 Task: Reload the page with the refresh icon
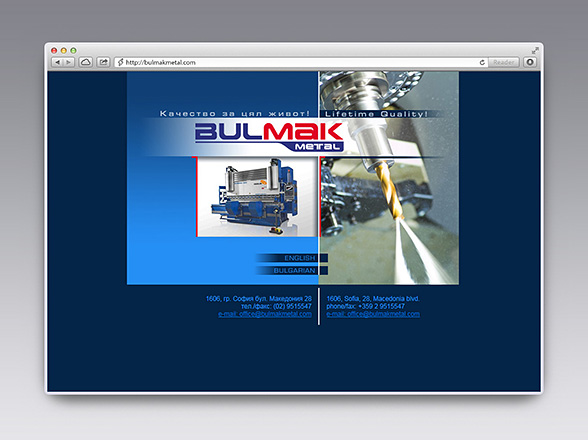pyautogui.click(x=482, y=62)
